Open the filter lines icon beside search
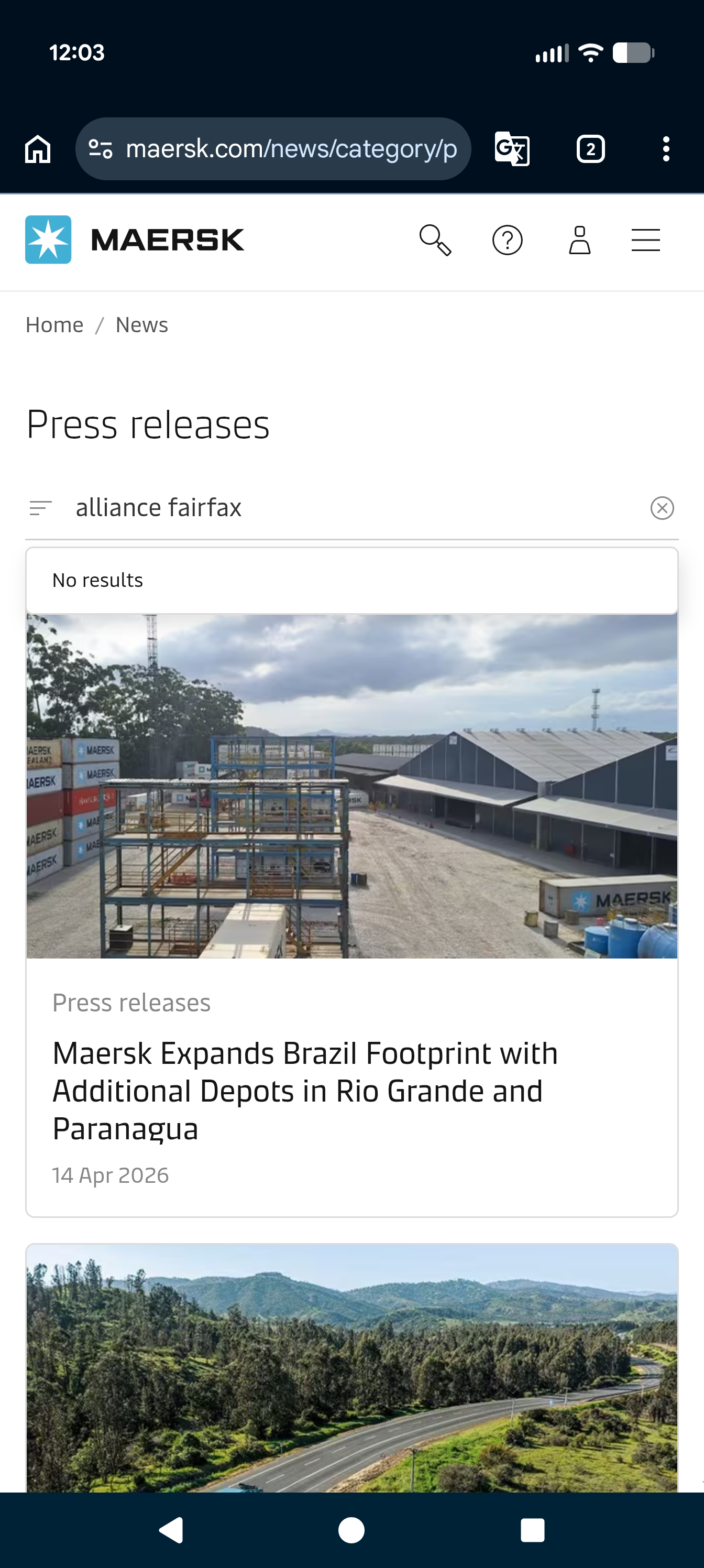This screenshot has height=1568, width=704. pyautogui.click(x=41, y=508)
